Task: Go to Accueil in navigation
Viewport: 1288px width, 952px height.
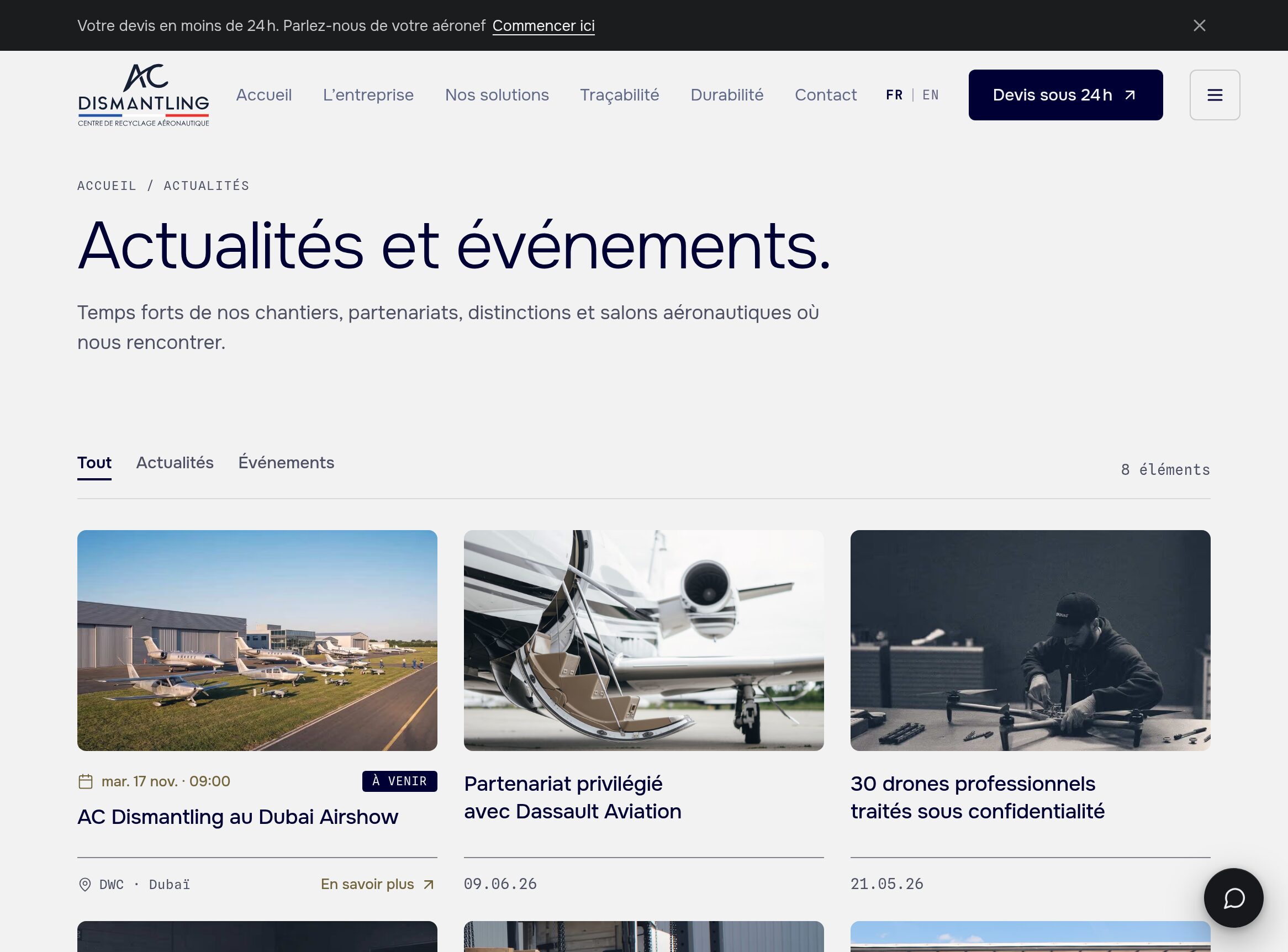Action: click(264, 95)
